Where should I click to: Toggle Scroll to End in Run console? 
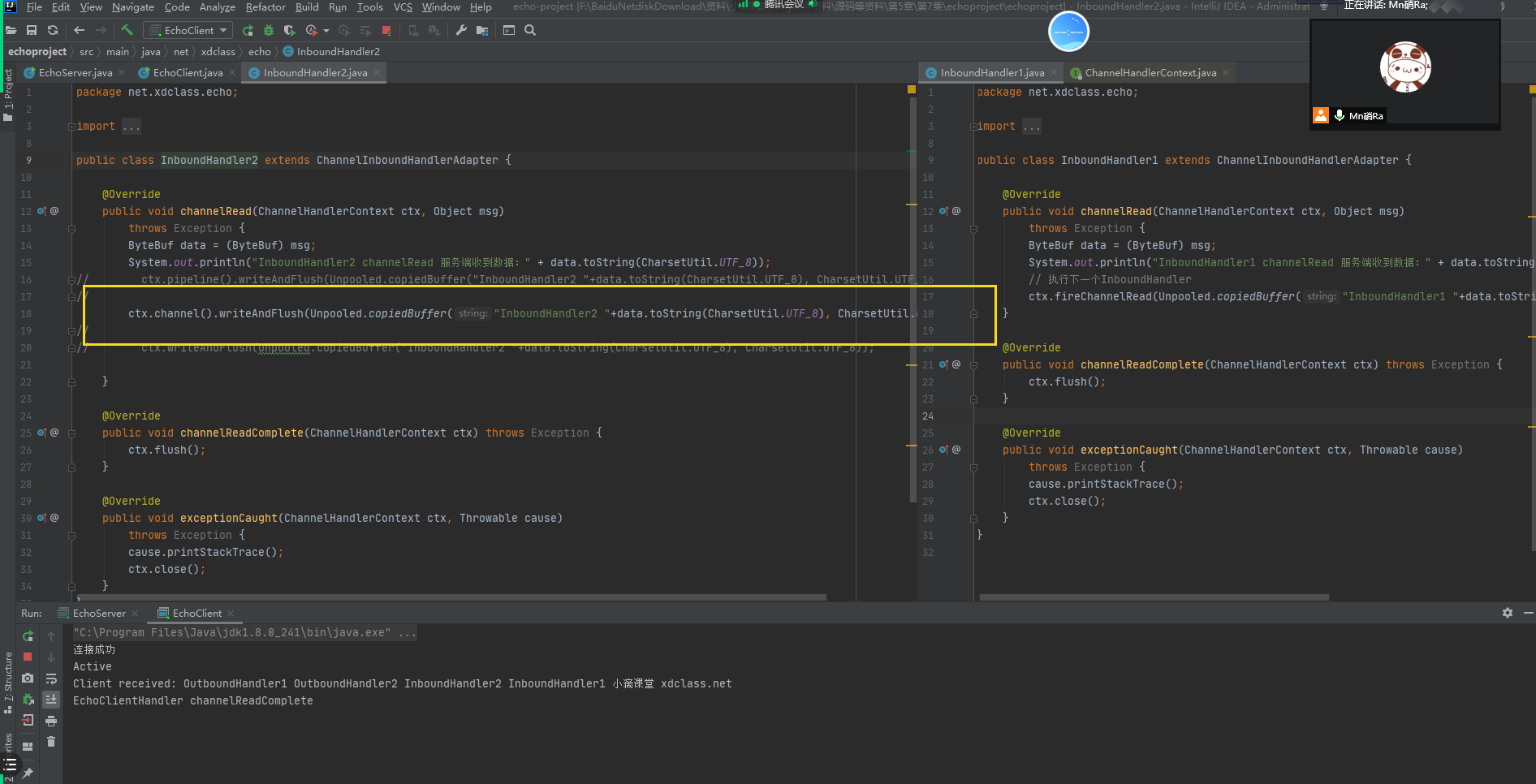point(51,699)
